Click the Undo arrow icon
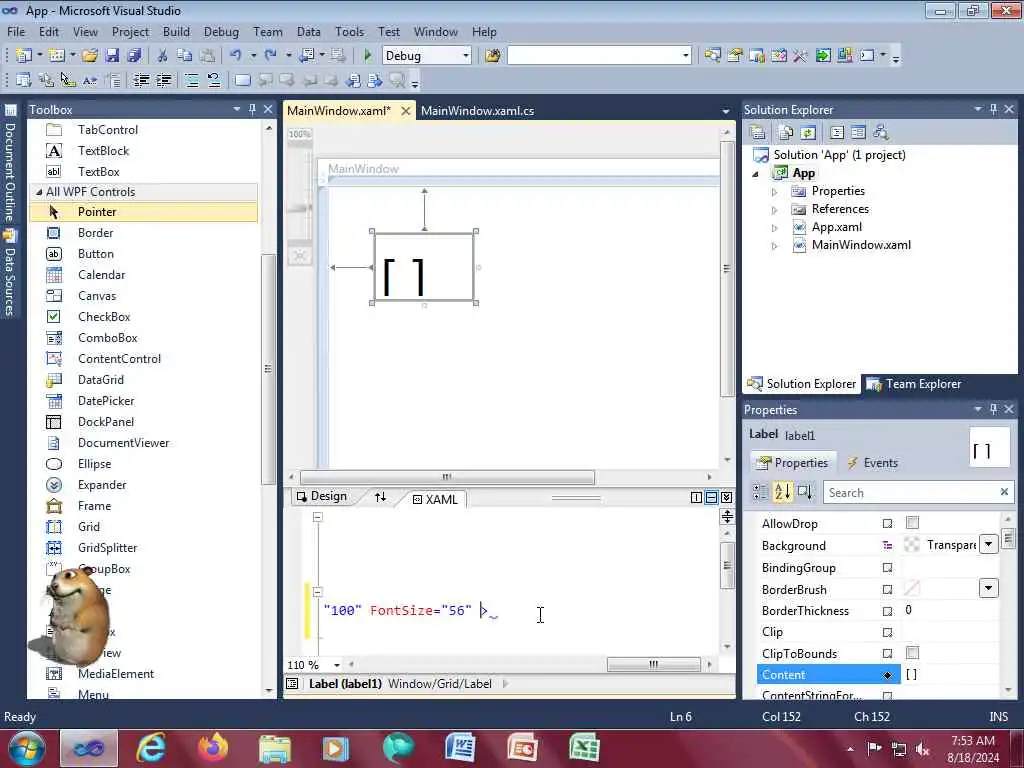Image resolution: width=1024 pixels, height=768 pixels. click(x=236, y=56)
